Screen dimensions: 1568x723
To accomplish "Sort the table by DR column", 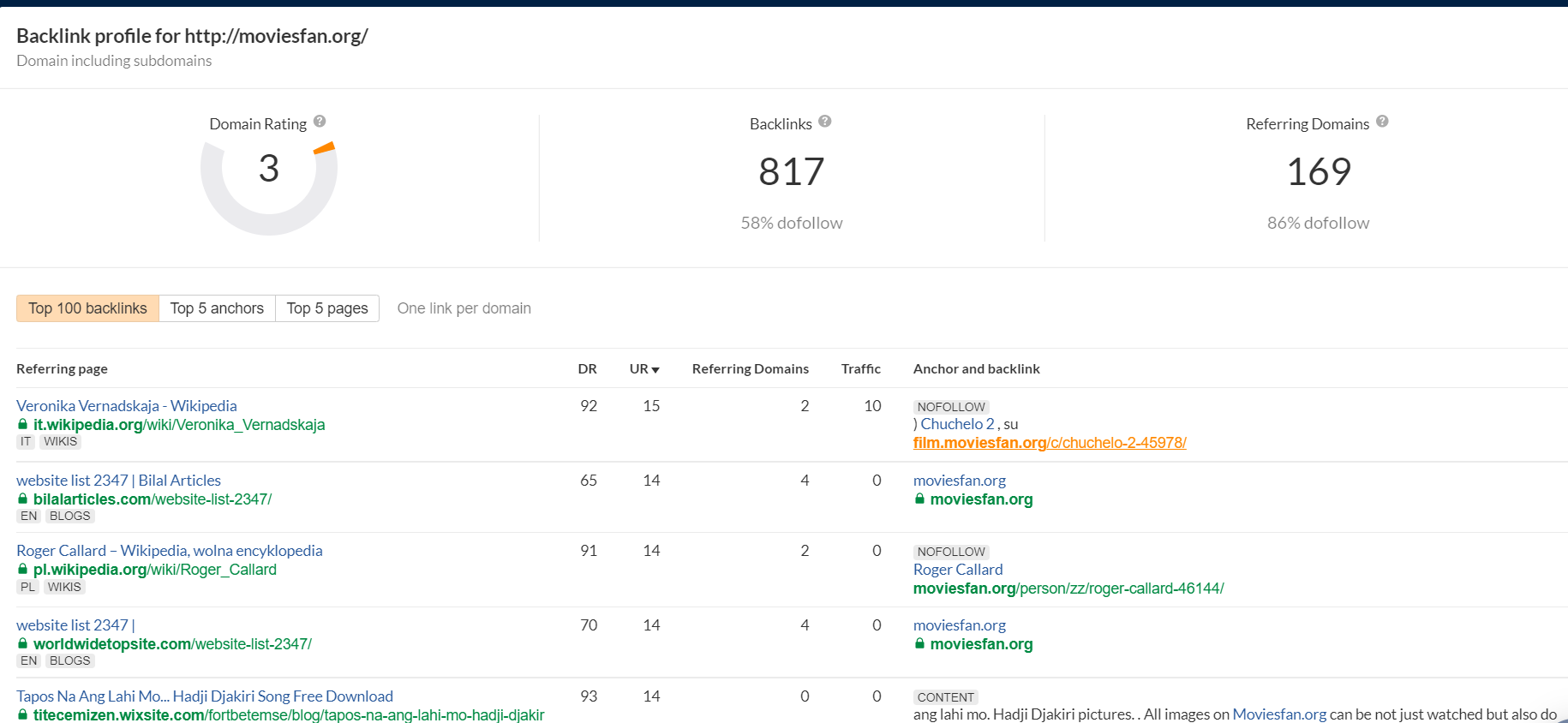I will pos(587,369).
